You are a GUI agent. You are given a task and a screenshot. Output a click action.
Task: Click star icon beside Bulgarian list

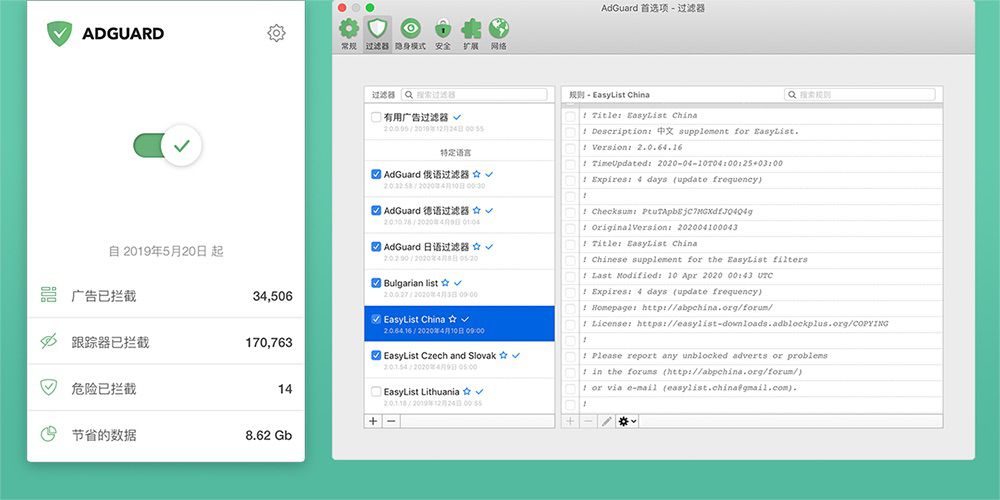coord(445,283)
